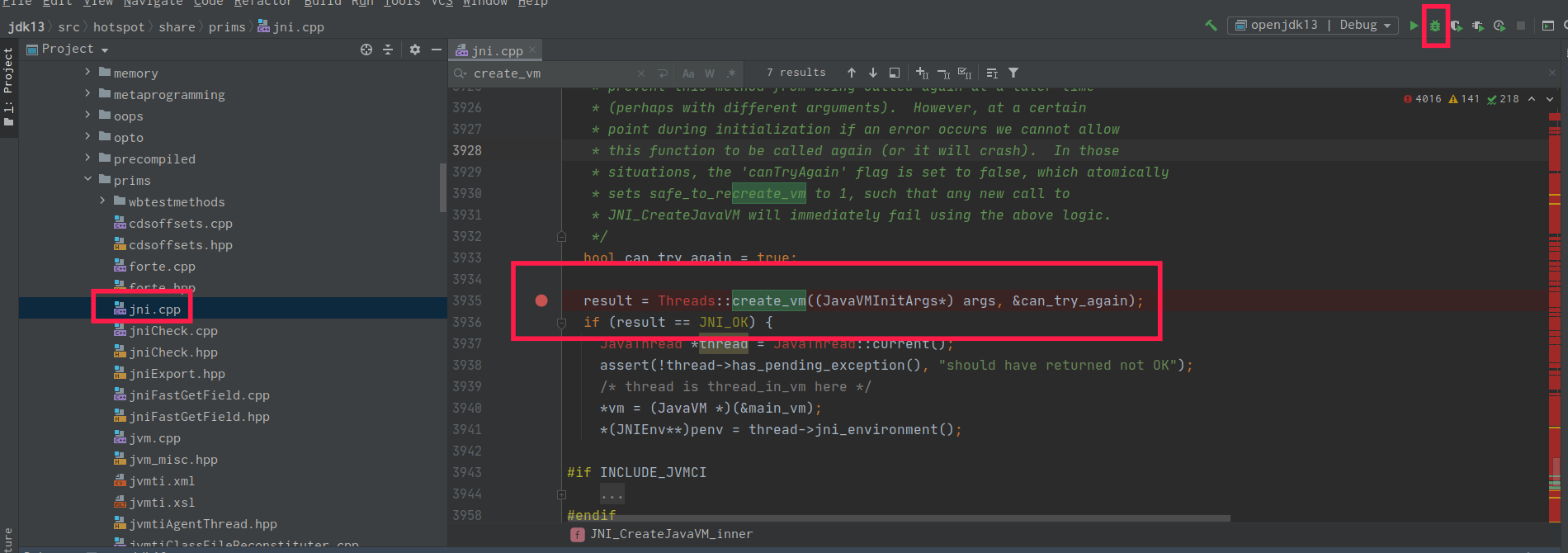Unselect the last occurrence icon
The width and height of the screenshot is (1568, 553).
(x=943, y=73)
